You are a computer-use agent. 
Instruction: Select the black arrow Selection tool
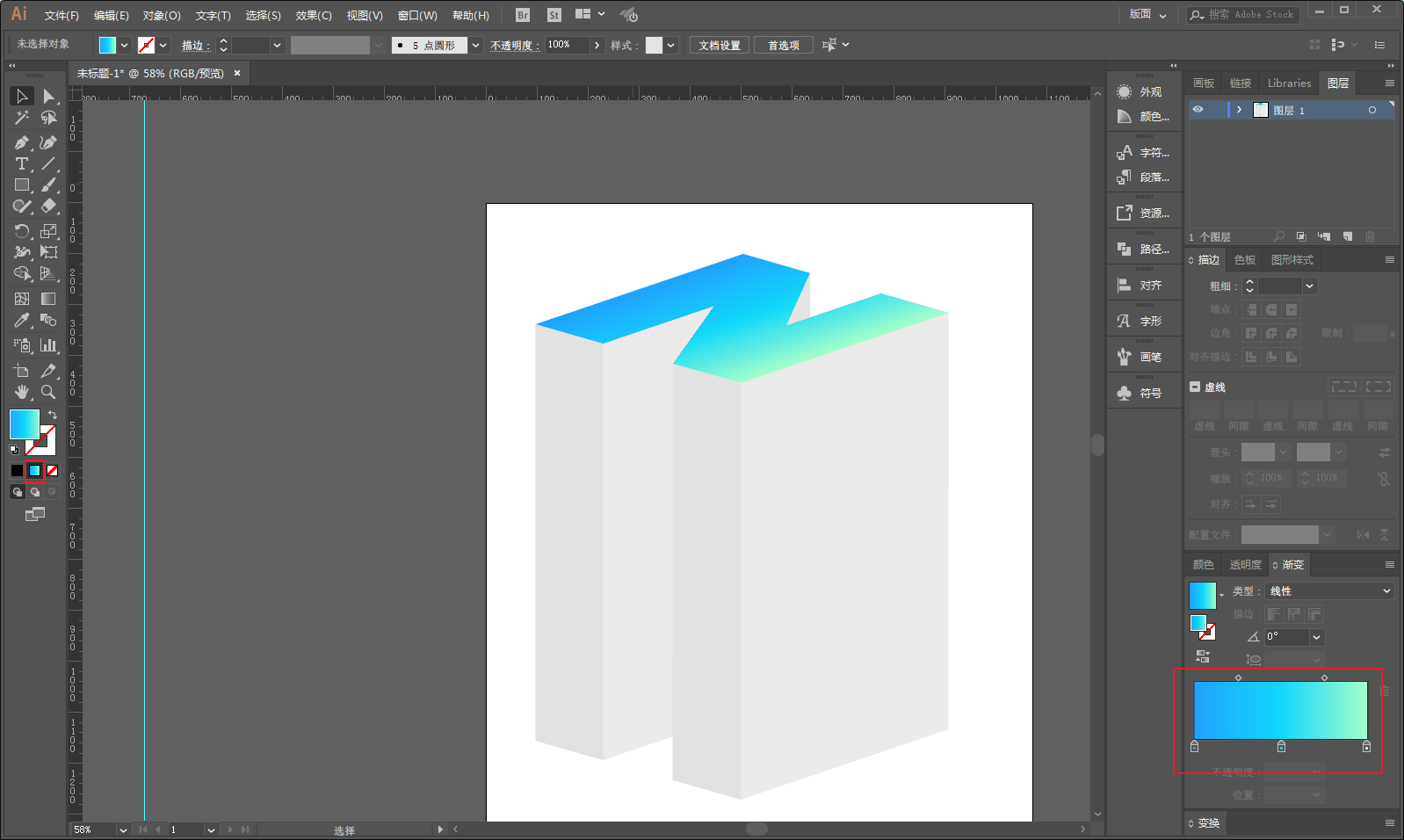[x=22, y=96]
